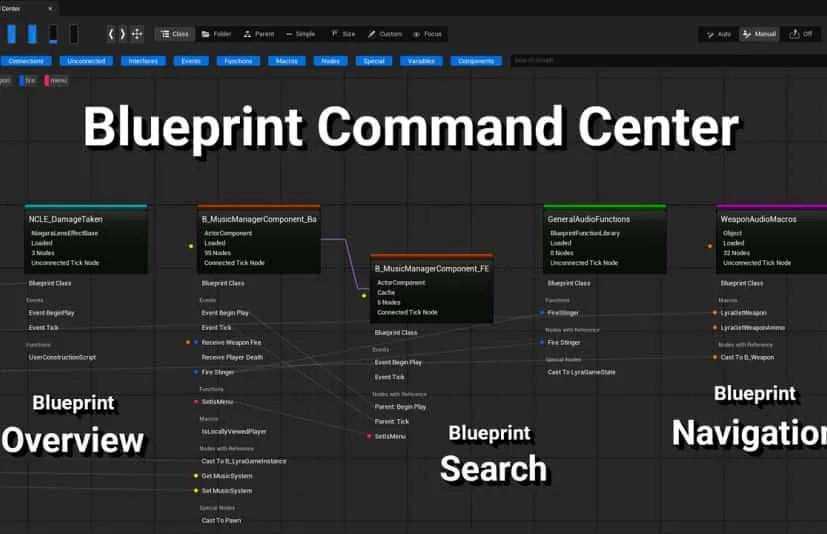
Task: Click 'Event Tick' under B_MusicManagerComponent_FE
Action: 389,377
